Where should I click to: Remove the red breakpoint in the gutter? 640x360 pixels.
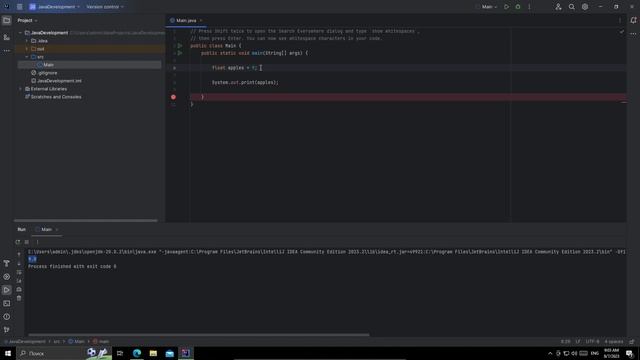click(173, 97)
